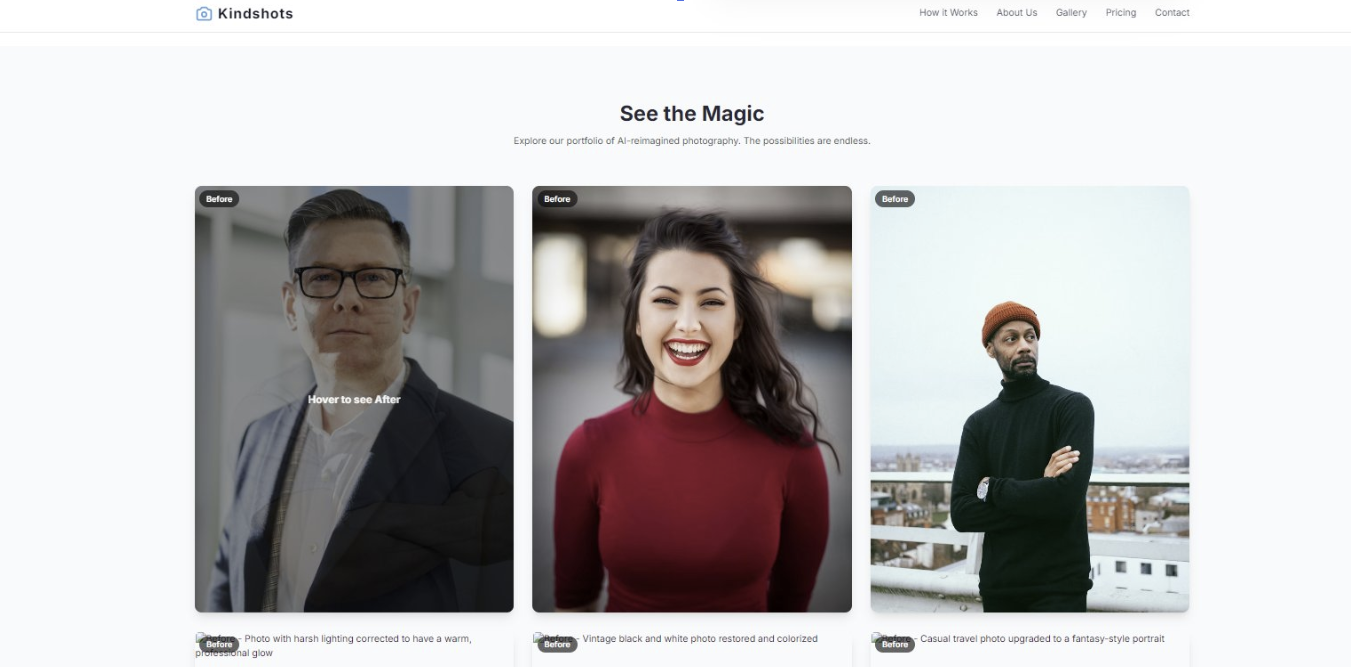Click the man in orange beanie portrait
Viewport: 1351px width, 667px height.
pyautogui.click(x=1030, y=399)
